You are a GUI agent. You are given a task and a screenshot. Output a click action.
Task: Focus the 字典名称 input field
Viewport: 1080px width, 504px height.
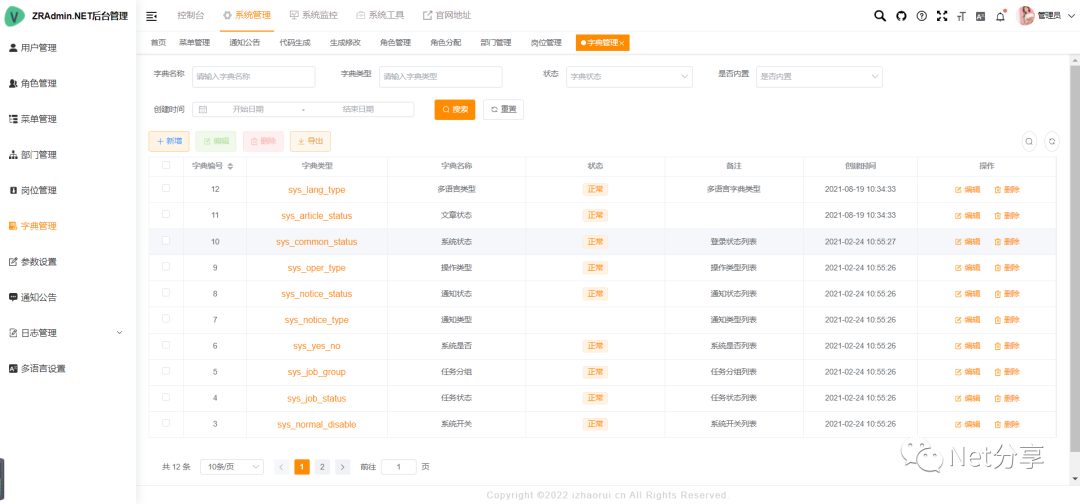[253, 76]
